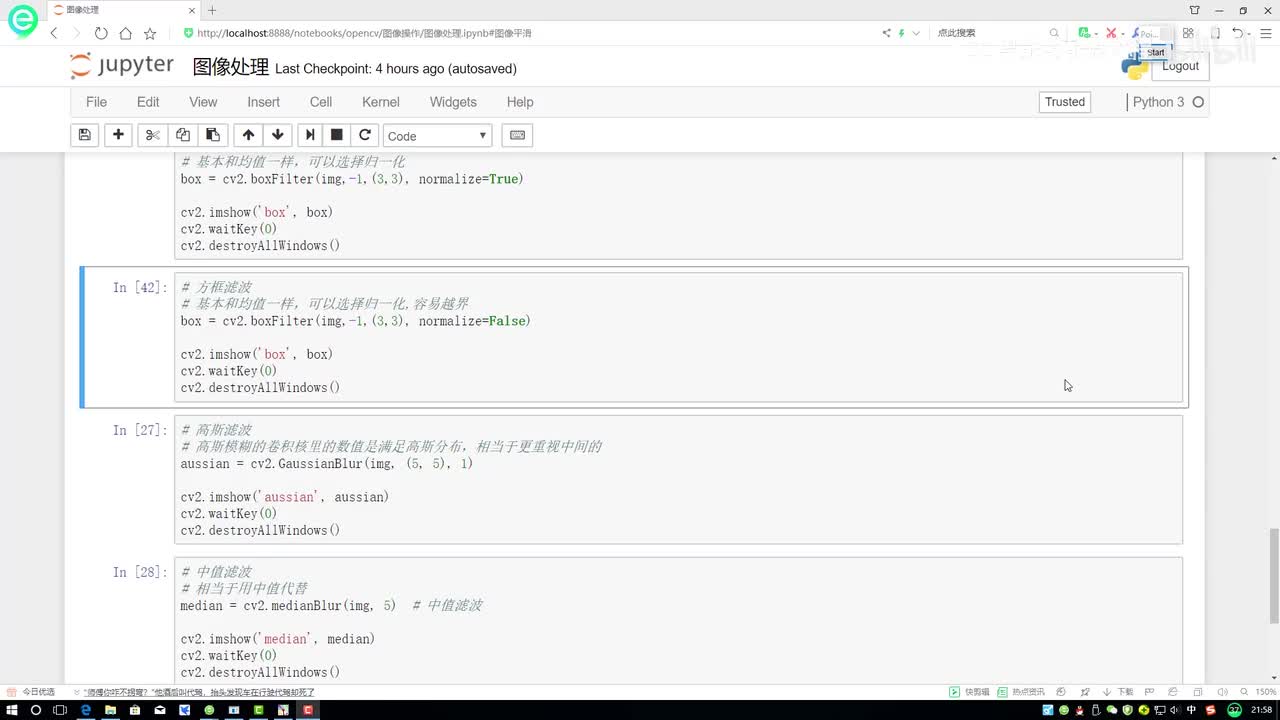Open the Windows Start menu
The height and width of the screenshot is (720, 1280).
pyautogui.click(x=10, y=710)
